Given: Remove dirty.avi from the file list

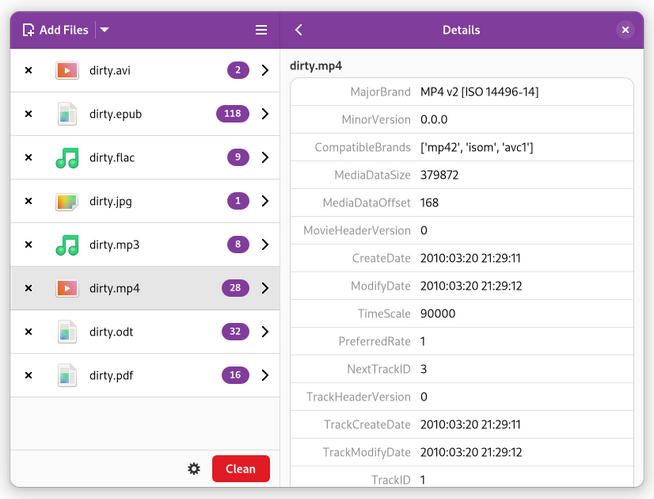Looking at the screenshot, I should 28,70.
